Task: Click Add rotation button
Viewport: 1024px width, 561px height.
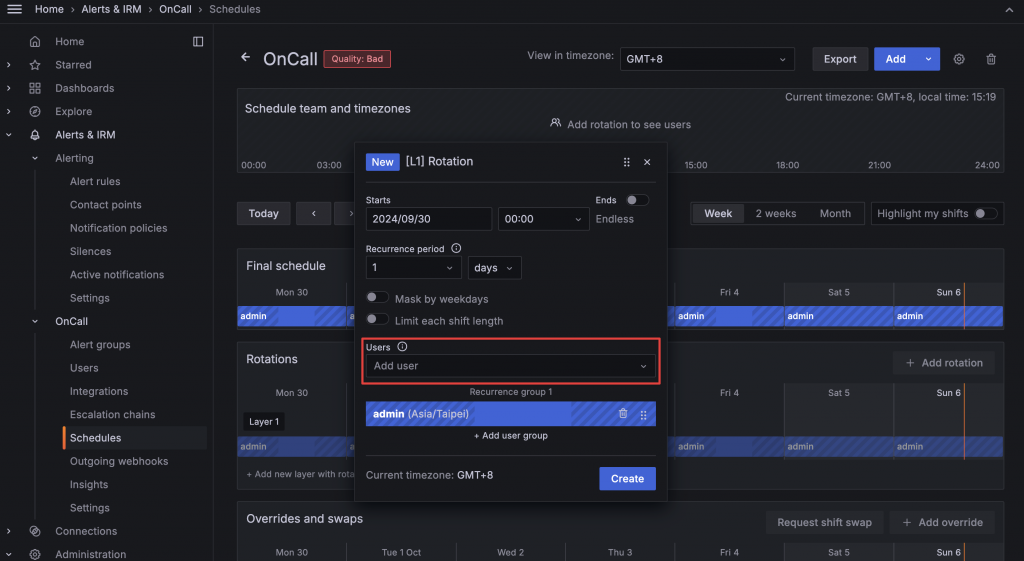Action: [x=944, y=363]
